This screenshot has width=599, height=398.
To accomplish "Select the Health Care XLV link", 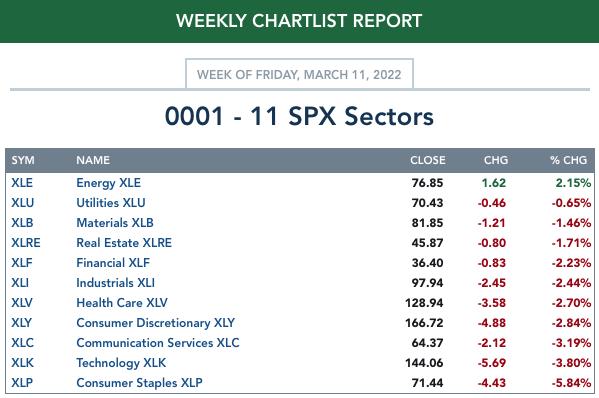I will pyautogui.click(x=122, y=303).
